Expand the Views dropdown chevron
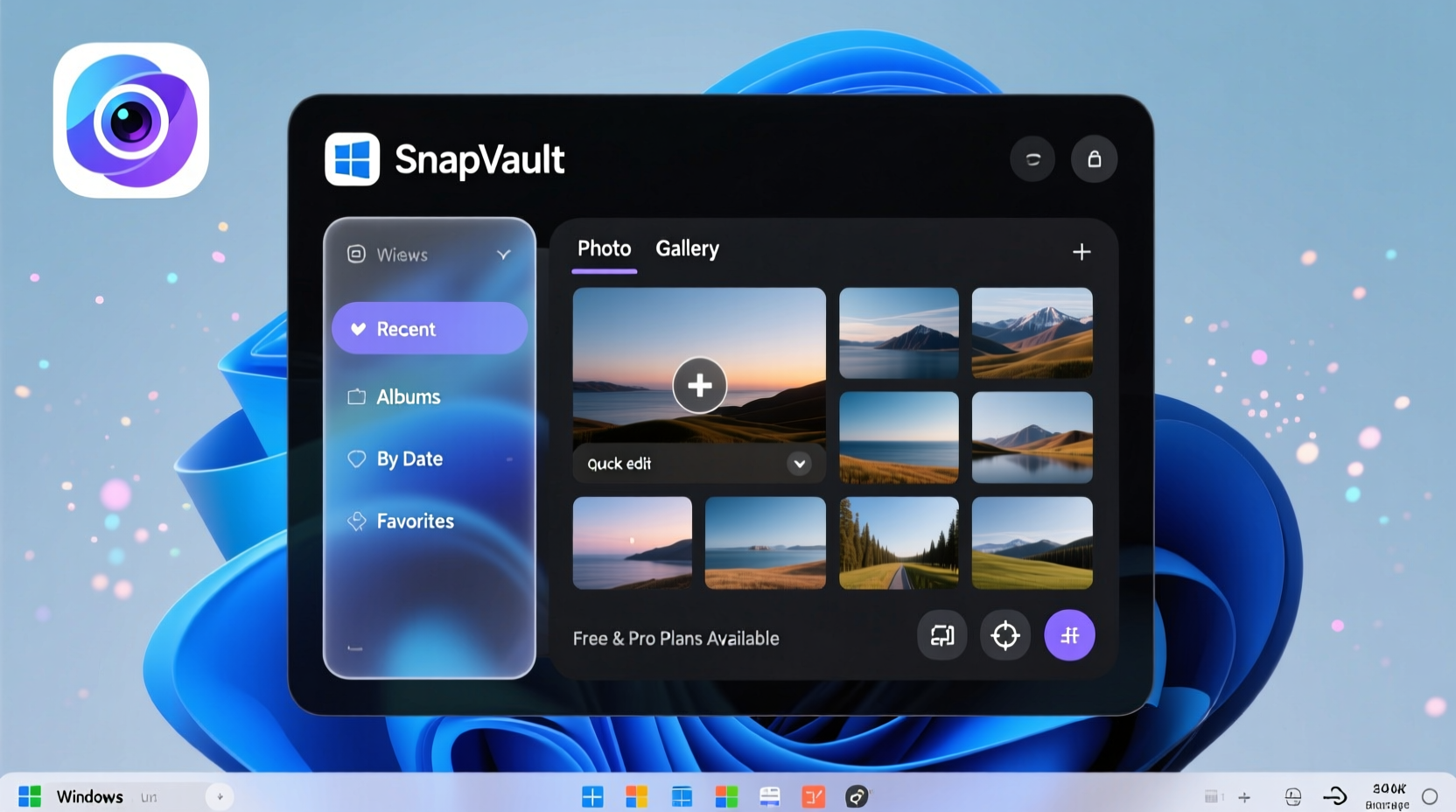 504,255
